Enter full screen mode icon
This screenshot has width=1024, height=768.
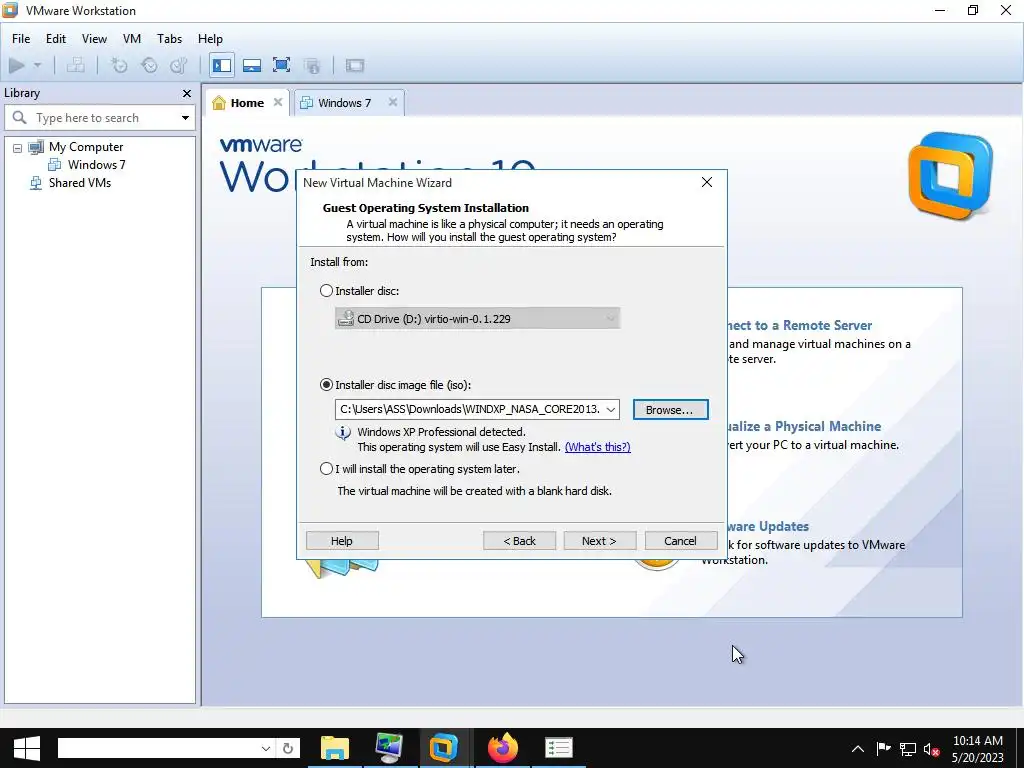click(x=281, y=65)
